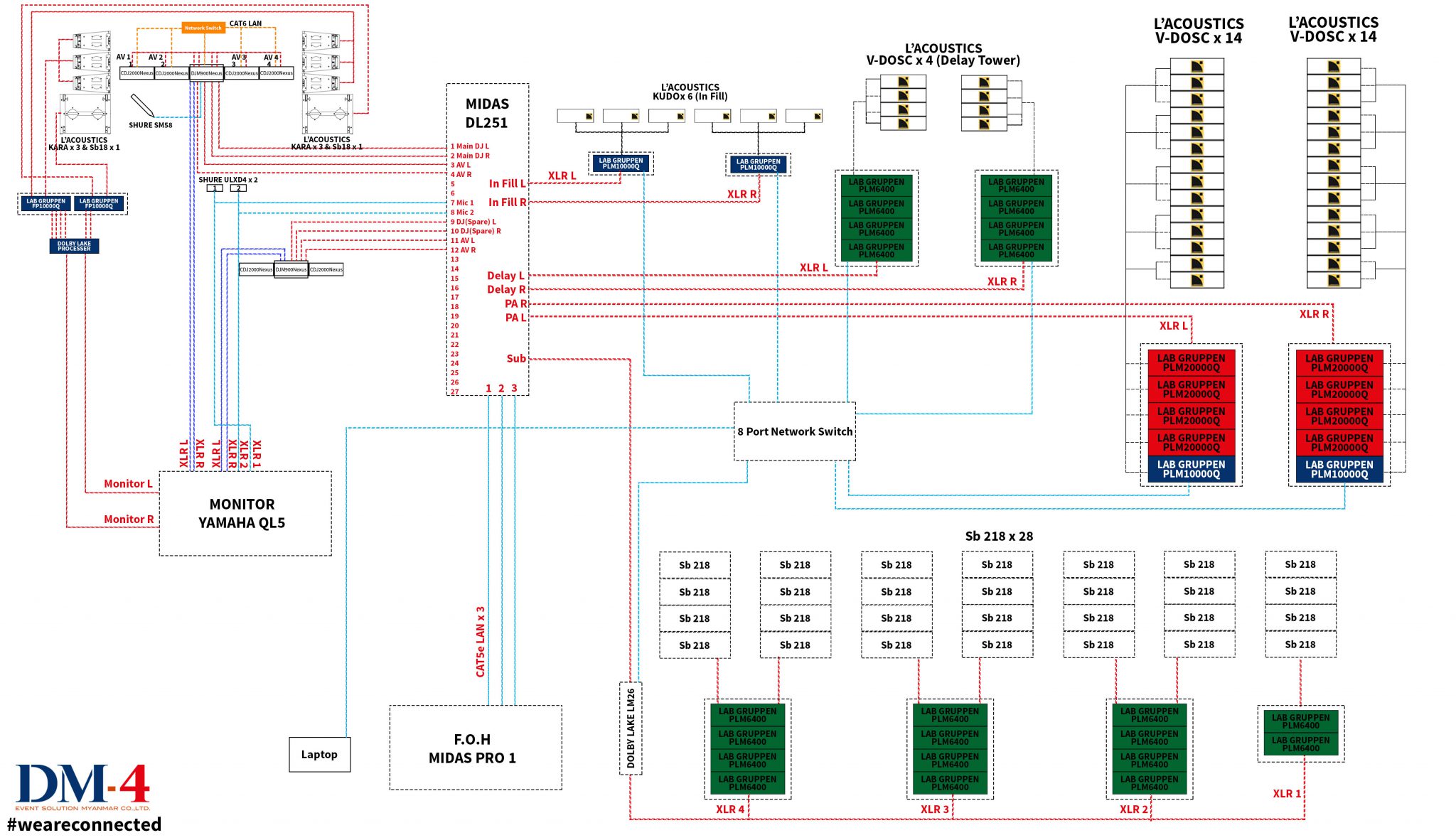Screen dimensions: 1456x840
Task: Select the 'PA L' output label
Action: point(515,318)
